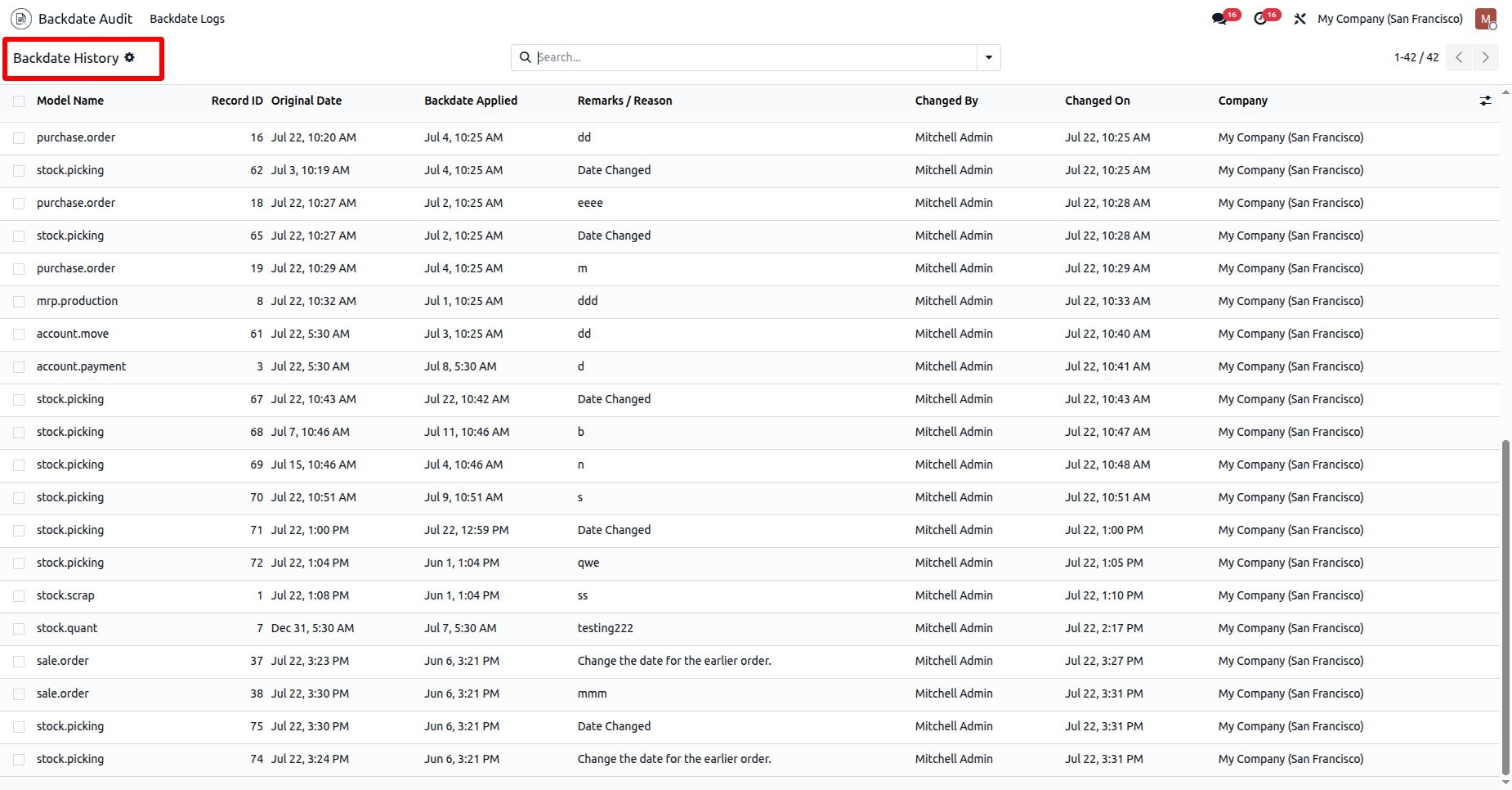
Task: Select the remark 'testing222'
Action: click(606, 628)
